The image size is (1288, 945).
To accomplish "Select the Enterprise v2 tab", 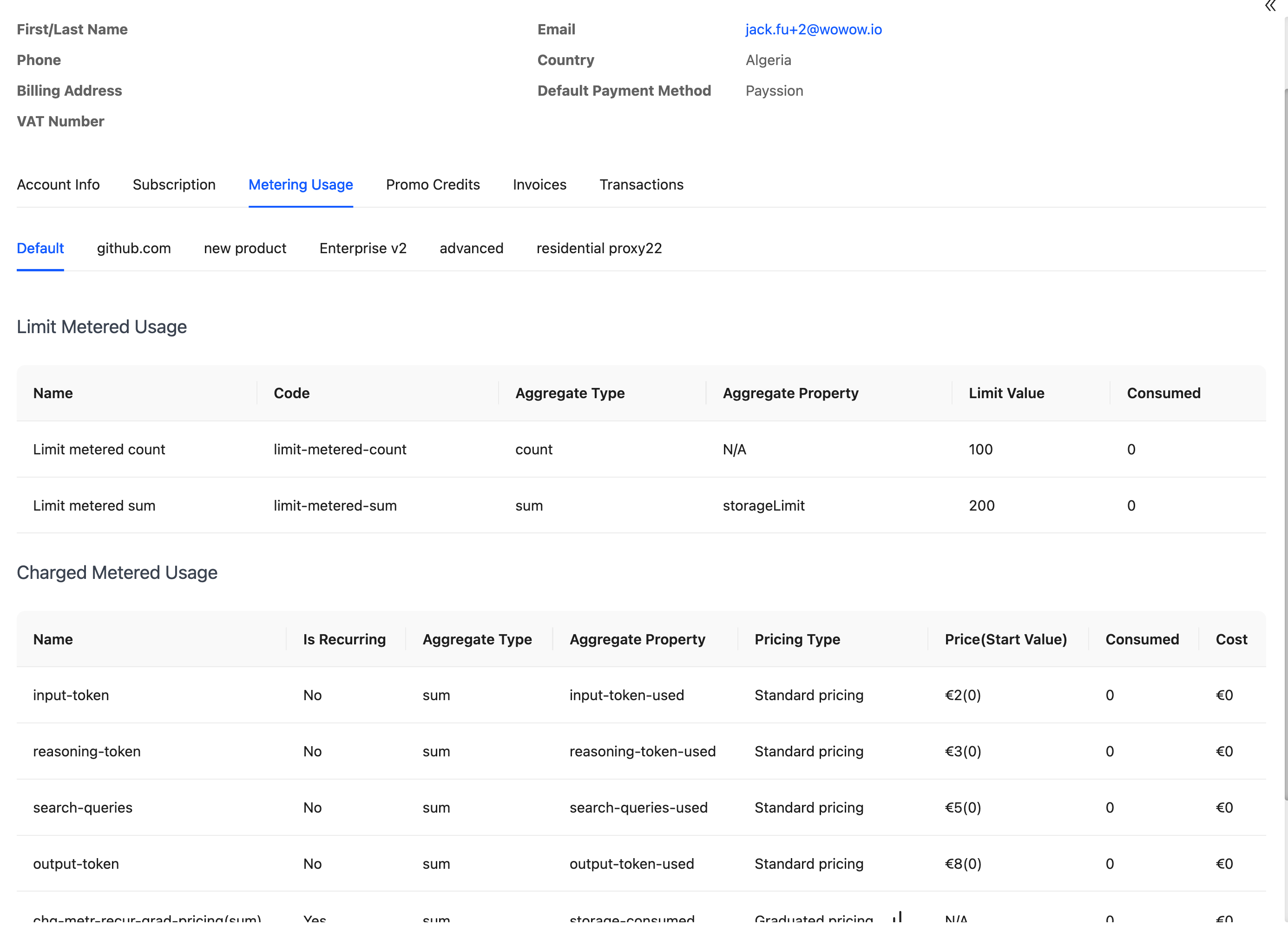I will 362,248.
